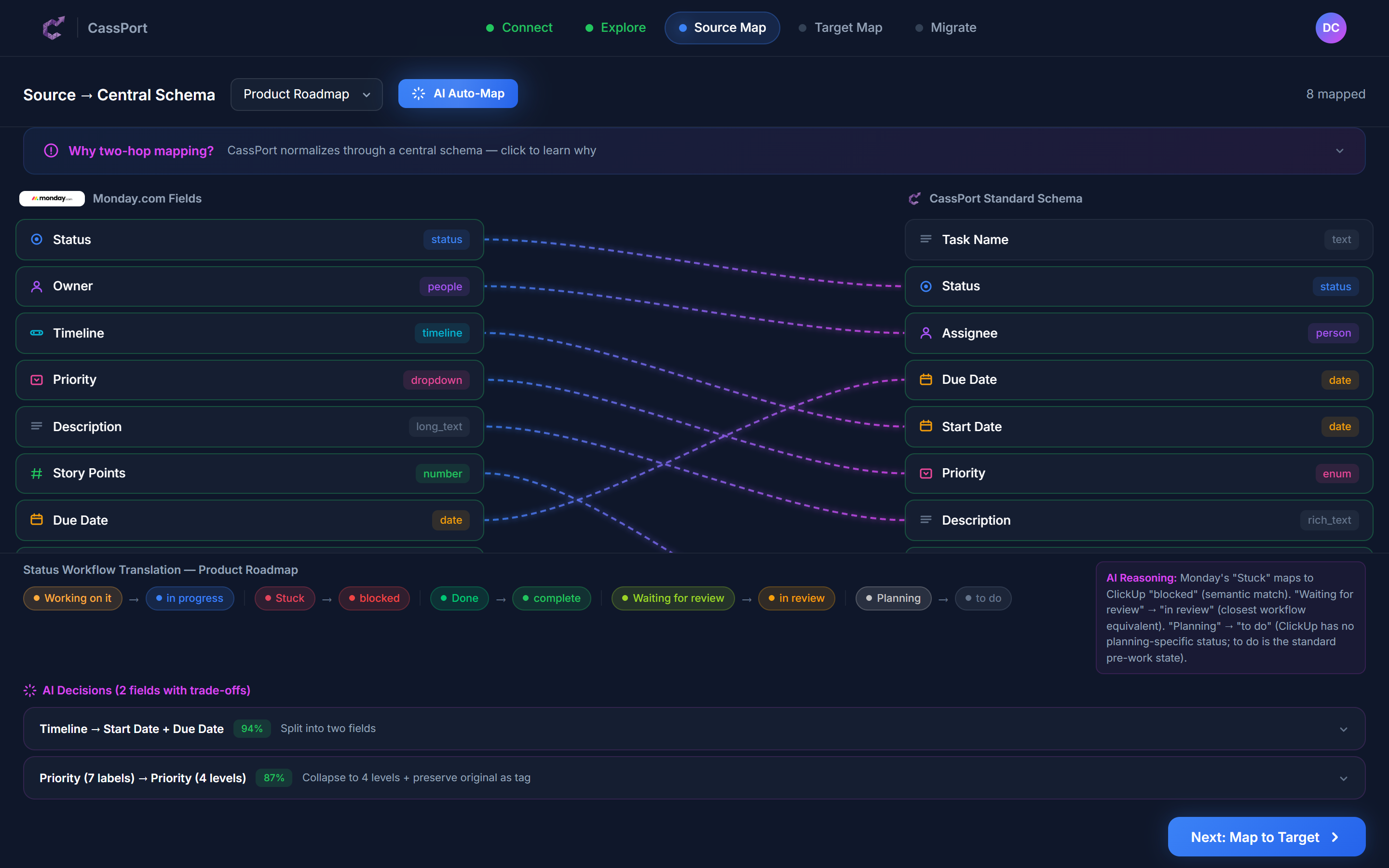1389x868 pixels.
Task: Click the CassPort logo icon
Action: (x=54, y=27)
